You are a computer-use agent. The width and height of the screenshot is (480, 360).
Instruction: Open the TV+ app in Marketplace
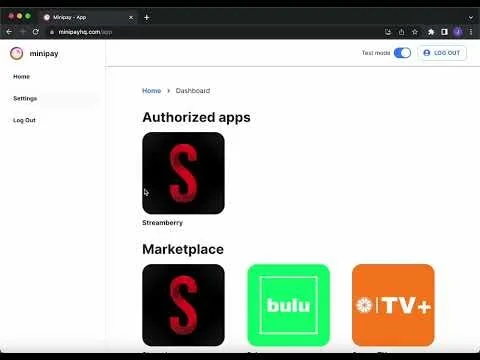tap(393, 305)
